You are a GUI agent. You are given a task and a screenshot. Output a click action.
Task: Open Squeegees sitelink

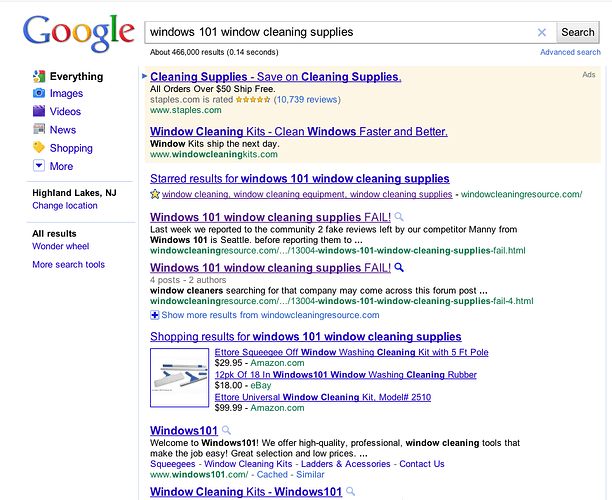pos(173,464)
